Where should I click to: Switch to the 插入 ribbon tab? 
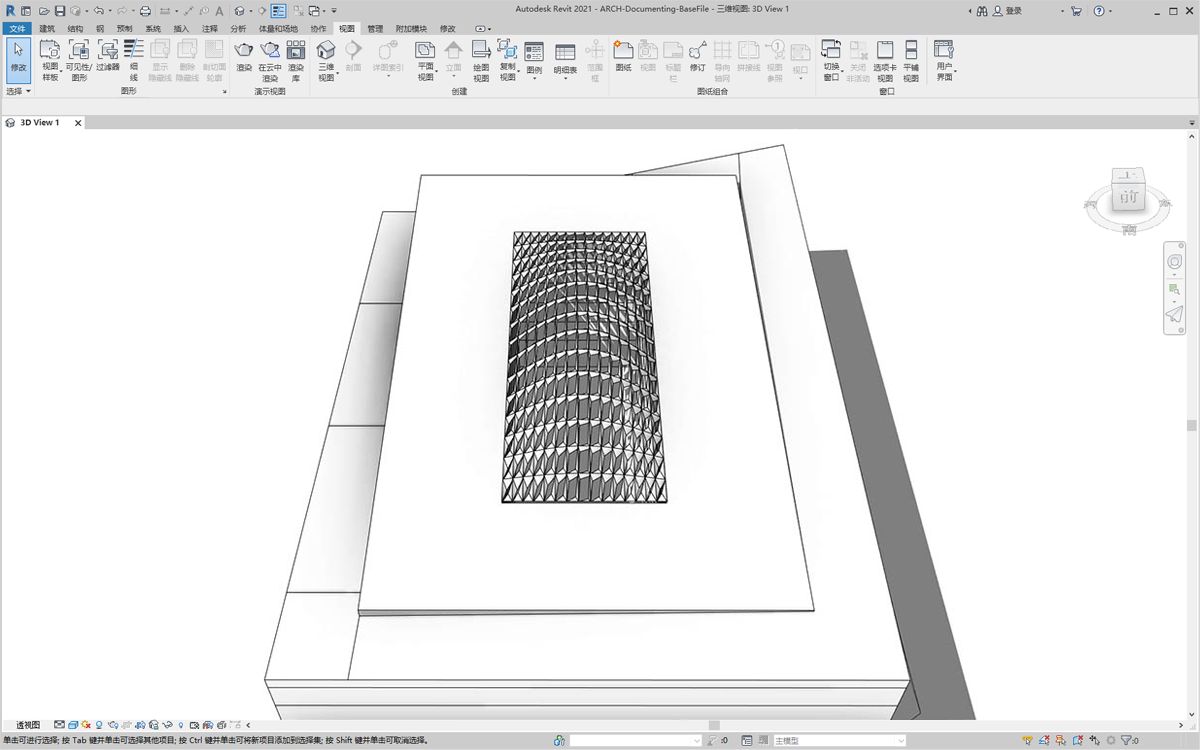tap(181, 29)
